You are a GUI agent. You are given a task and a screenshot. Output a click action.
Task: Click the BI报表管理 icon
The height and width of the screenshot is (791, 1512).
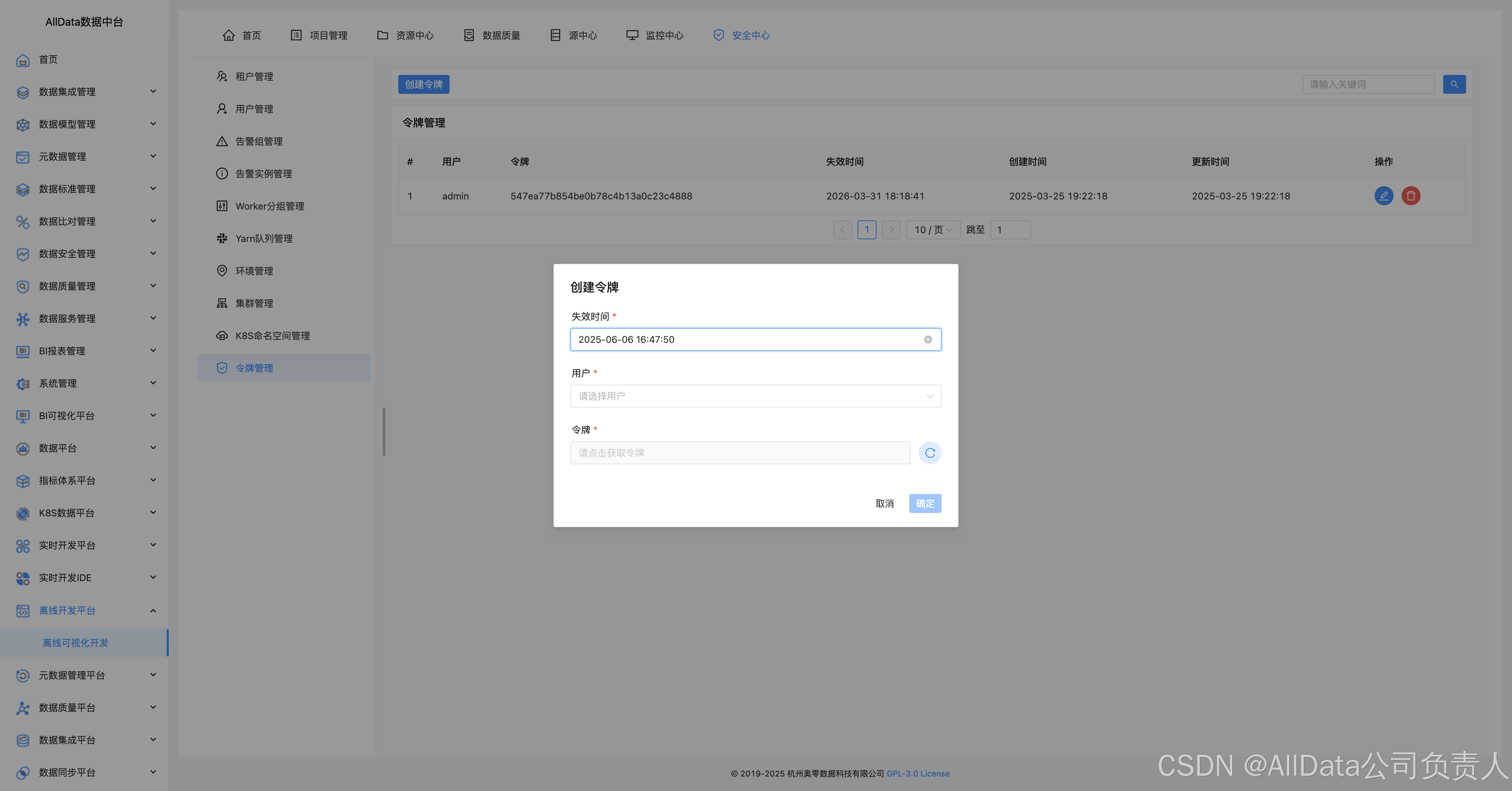[23, 351]
